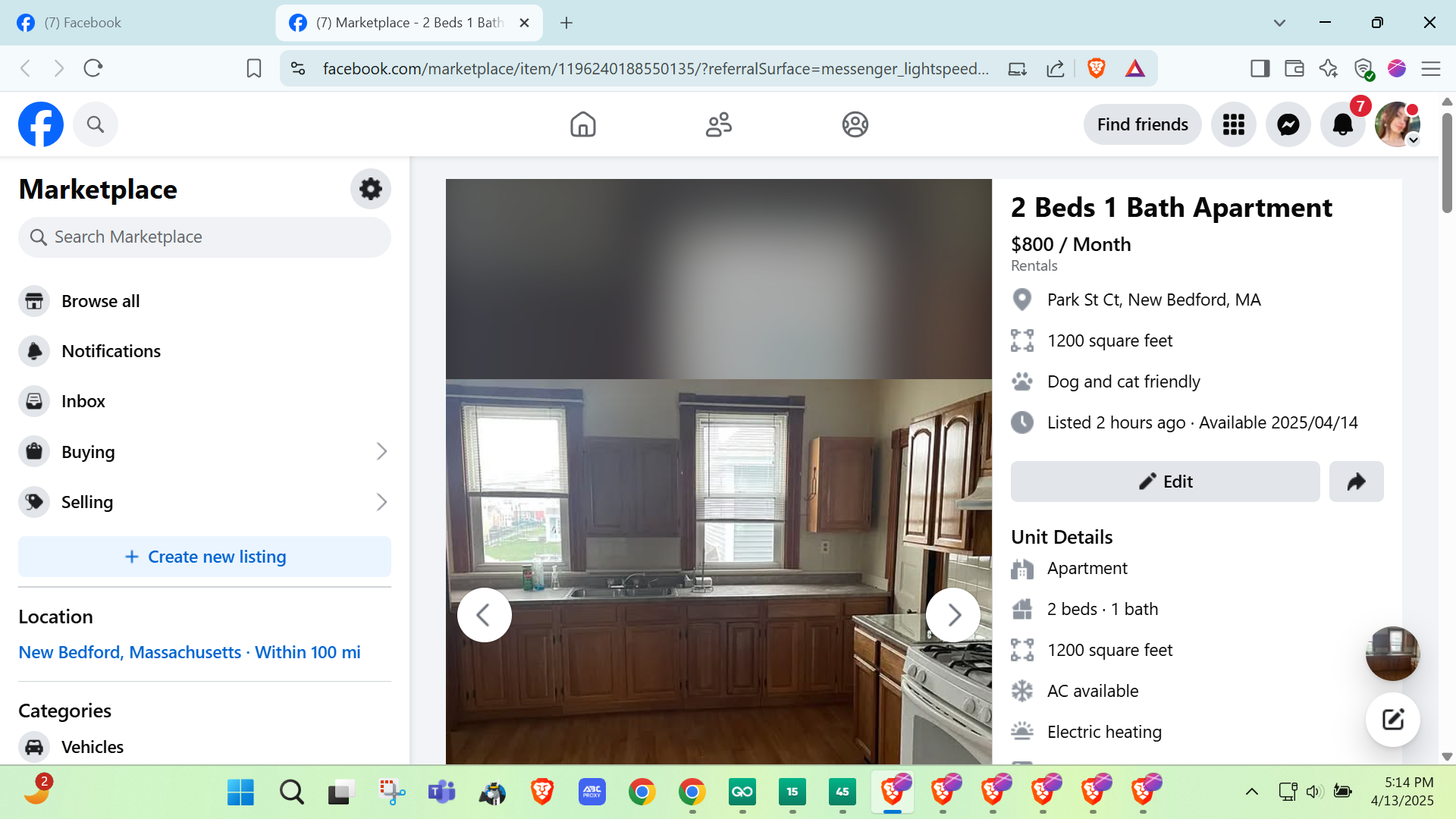Toggle bookmark for this page
Screen dimensions: 1456x819
click(x=254, y=69)
